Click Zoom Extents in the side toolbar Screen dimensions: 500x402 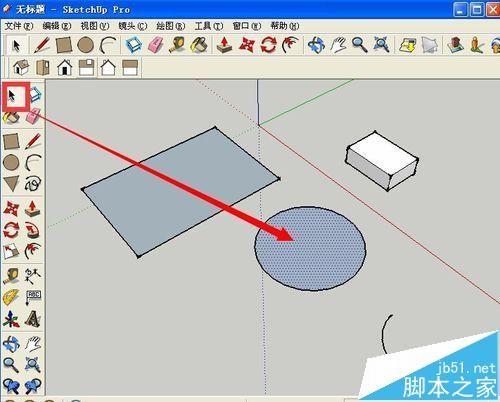click(33, 365)
